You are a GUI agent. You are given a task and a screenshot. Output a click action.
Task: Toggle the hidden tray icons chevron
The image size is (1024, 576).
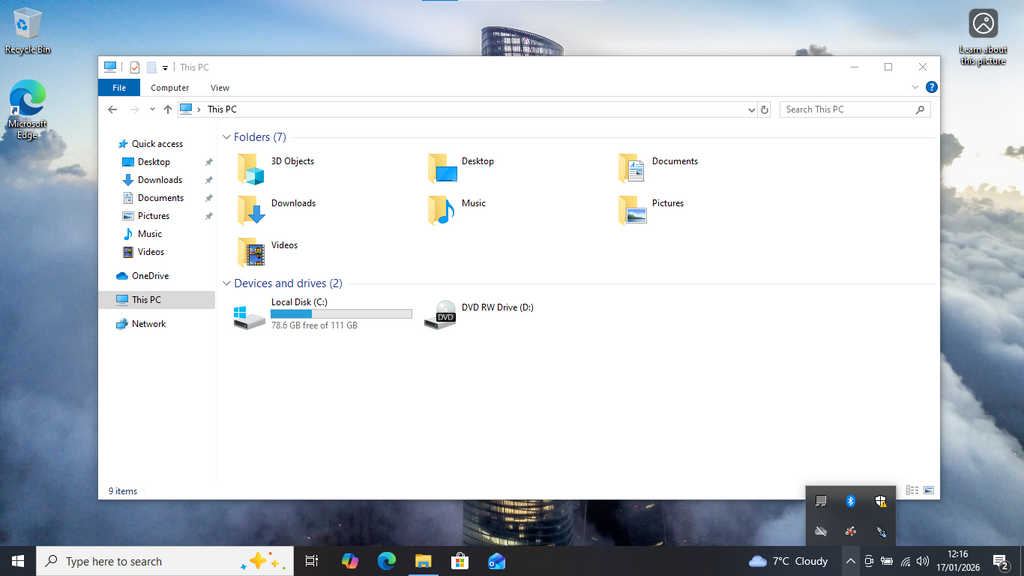coord(849,561)
